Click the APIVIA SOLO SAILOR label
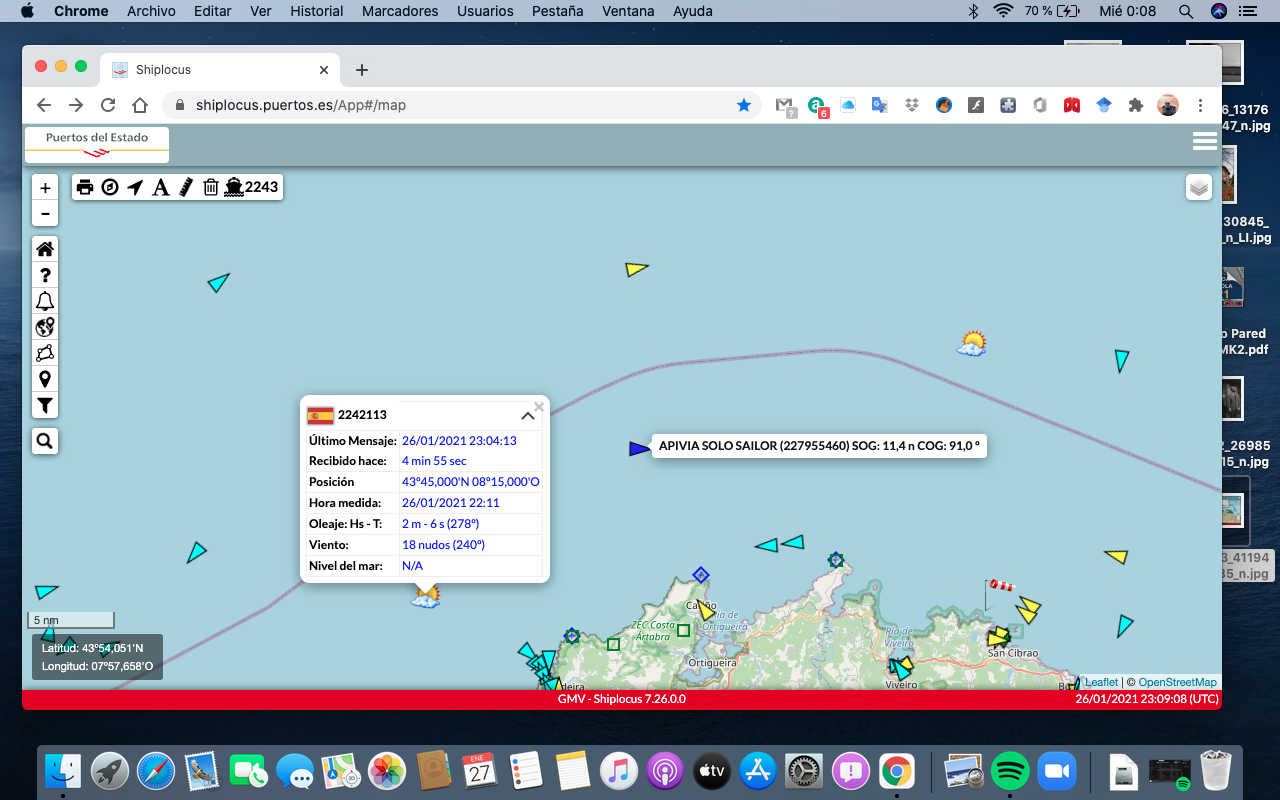The image size is (1280, 800). click(819, 446)
